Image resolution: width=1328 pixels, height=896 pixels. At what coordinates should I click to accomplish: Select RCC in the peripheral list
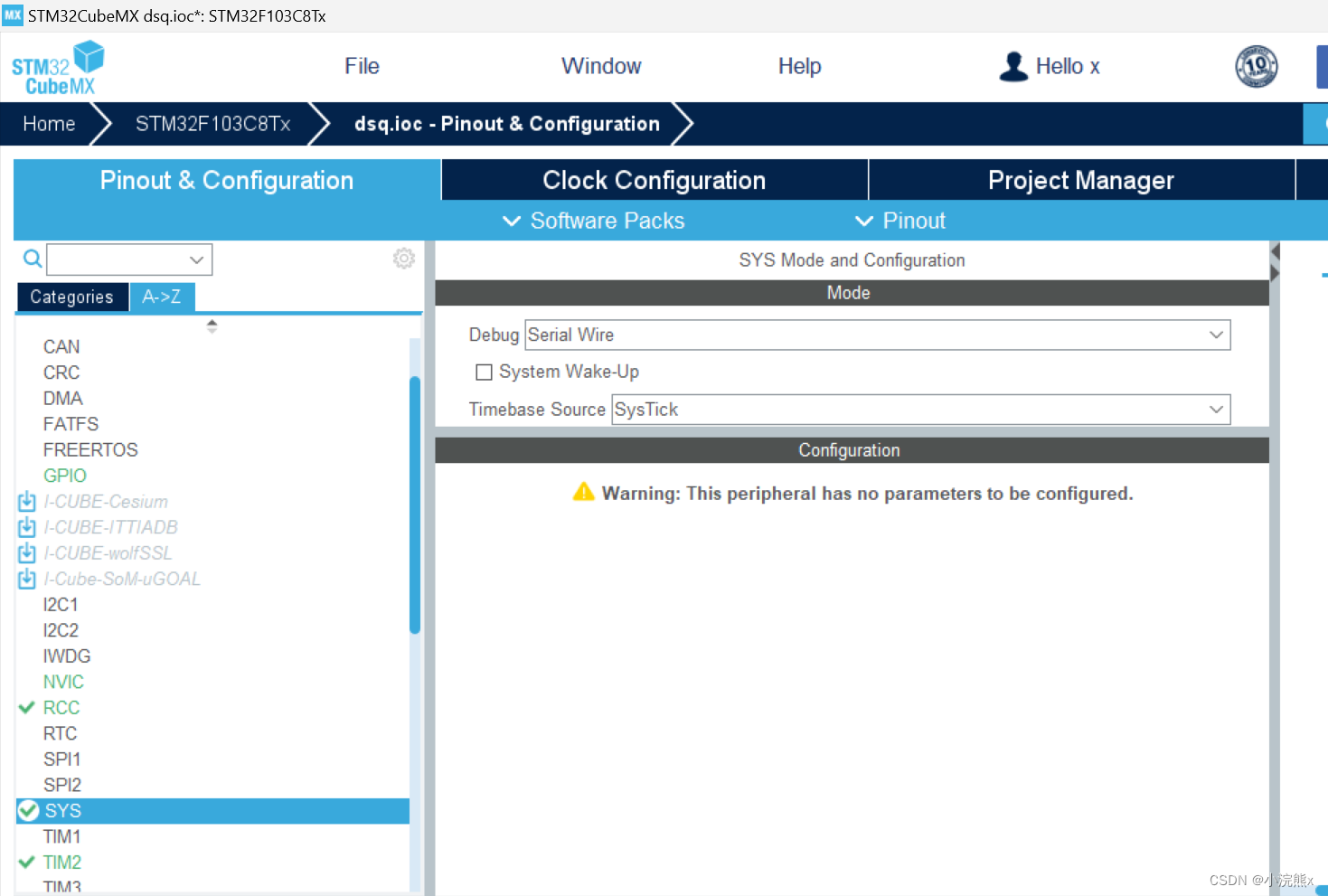(x=61, y=708)
